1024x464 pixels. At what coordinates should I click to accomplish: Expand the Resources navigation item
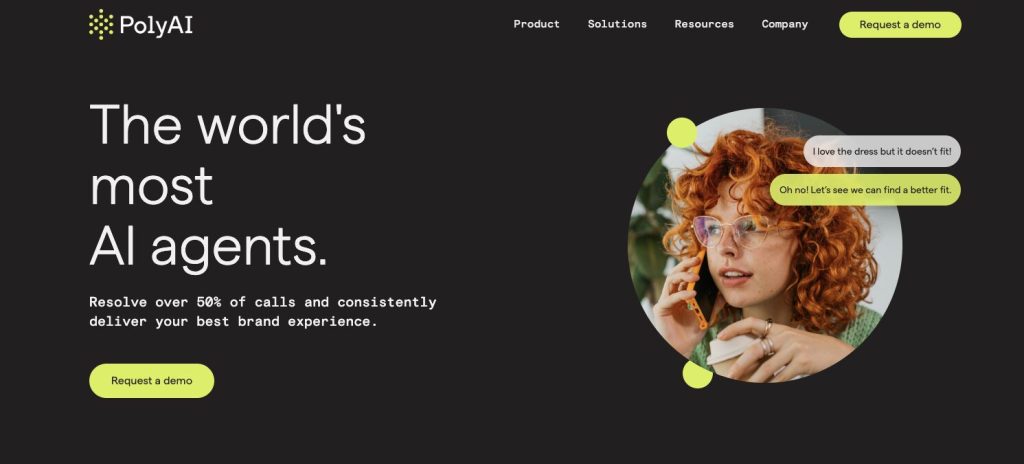(704, 24)
